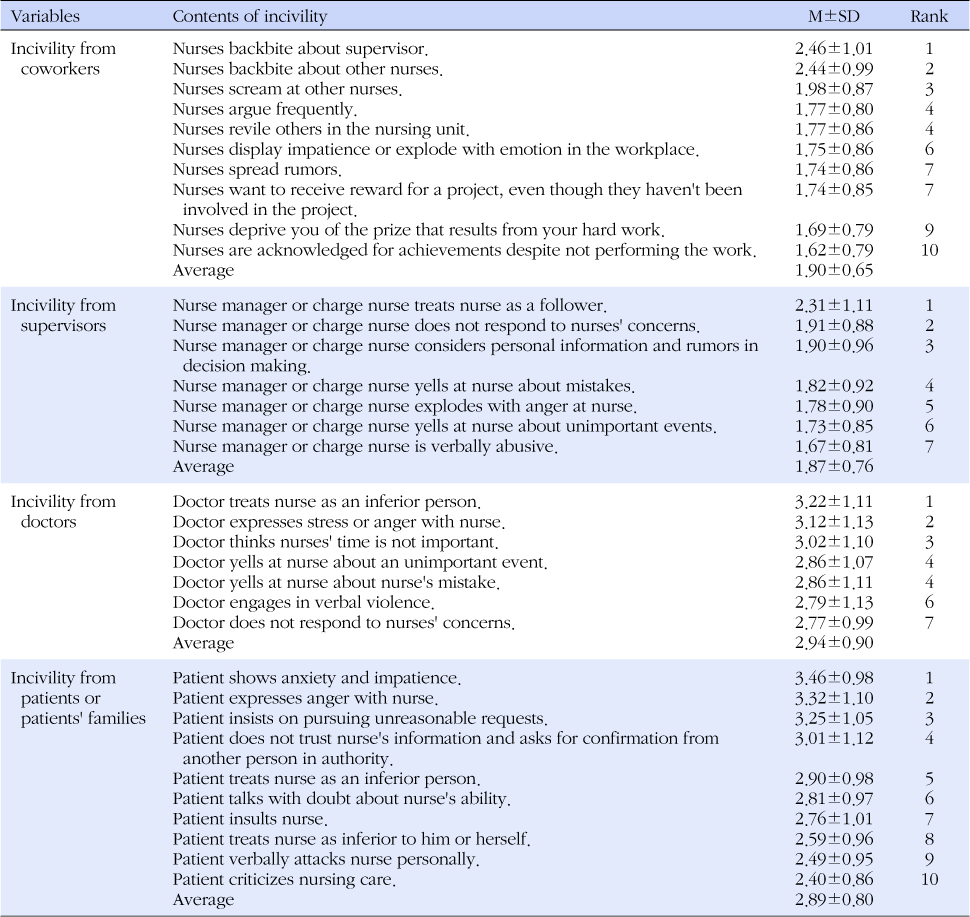Select 'Patient insists on pursuing unreasonable requests.'

click(x=360, y=718)
